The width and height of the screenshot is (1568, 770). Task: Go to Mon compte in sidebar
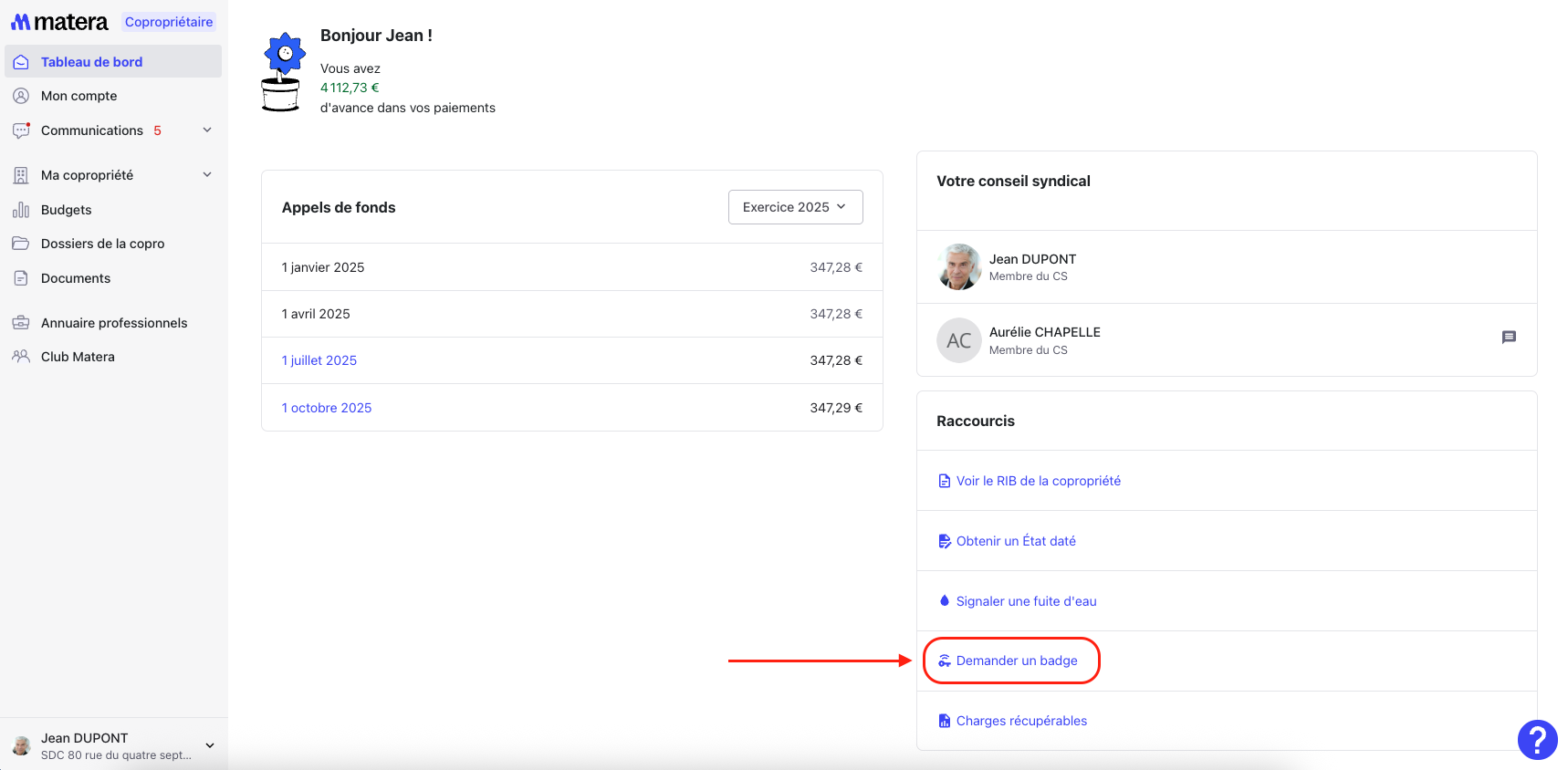79,96
